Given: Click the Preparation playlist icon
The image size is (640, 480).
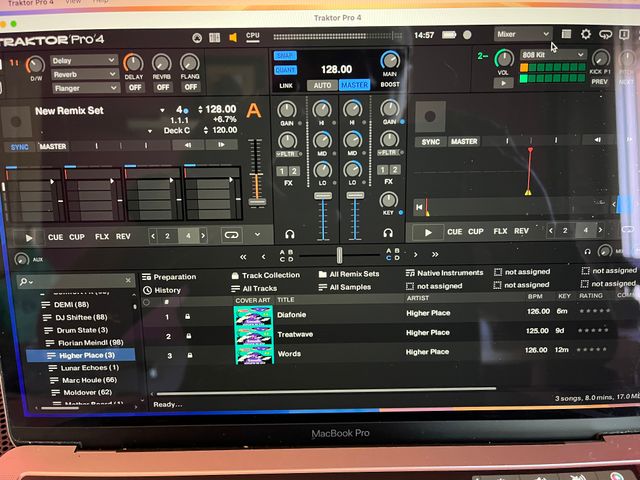Looking at the screenshot, I should (147, 277).
